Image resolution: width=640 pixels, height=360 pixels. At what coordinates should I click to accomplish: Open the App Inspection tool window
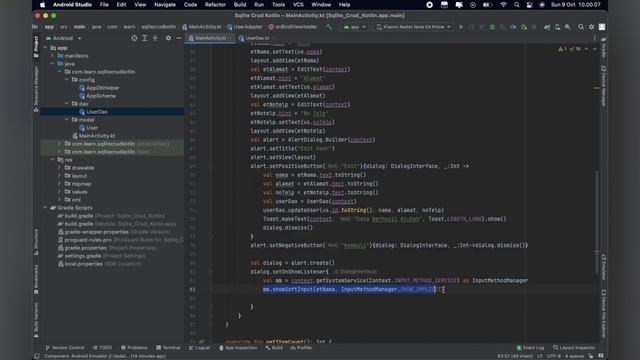[238, 348]
